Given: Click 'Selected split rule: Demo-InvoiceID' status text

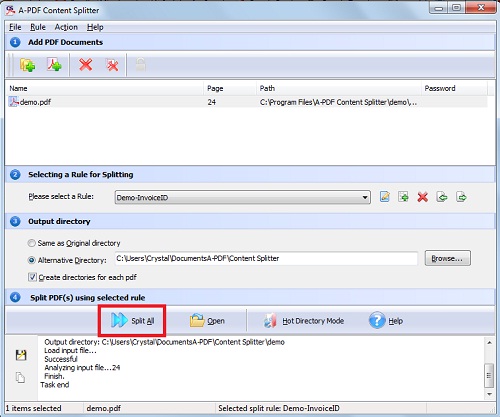Looking at the screenshot, I should tap(279, 408).
